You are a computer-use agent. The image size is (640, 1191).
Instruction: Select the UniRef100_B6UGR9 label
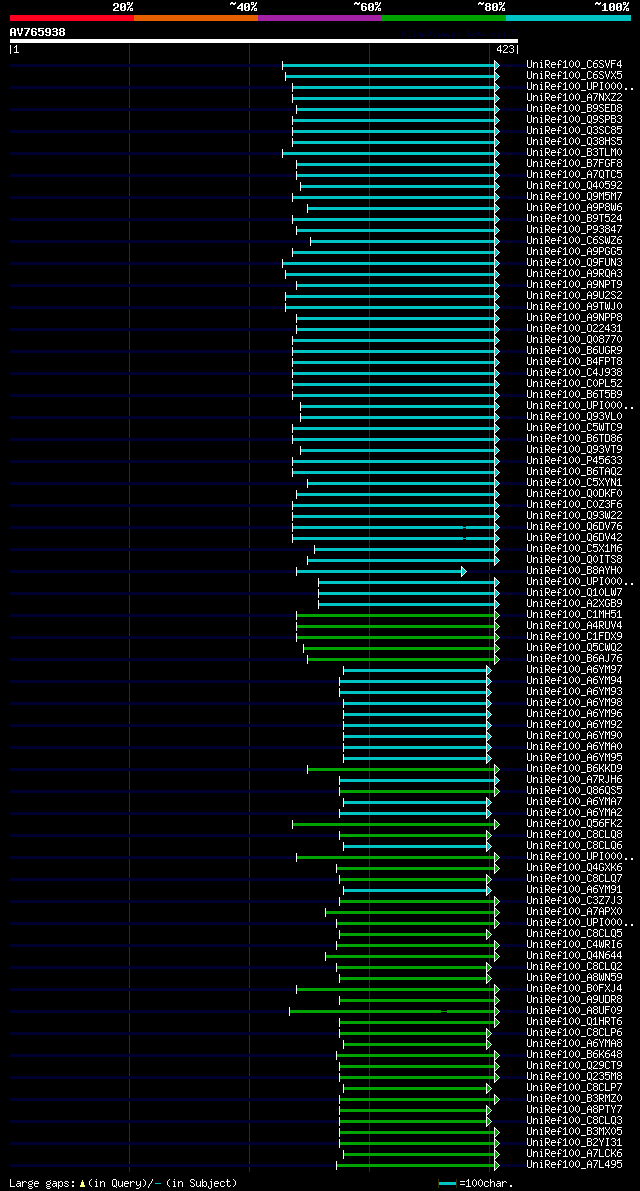(574, 351)
